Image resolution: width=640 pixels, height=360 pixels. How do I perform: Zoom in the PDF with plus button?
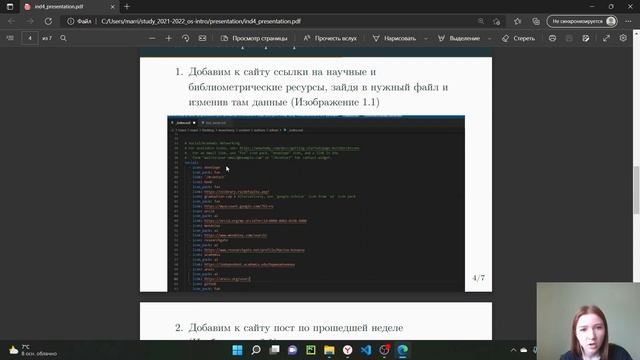[169, 38]
